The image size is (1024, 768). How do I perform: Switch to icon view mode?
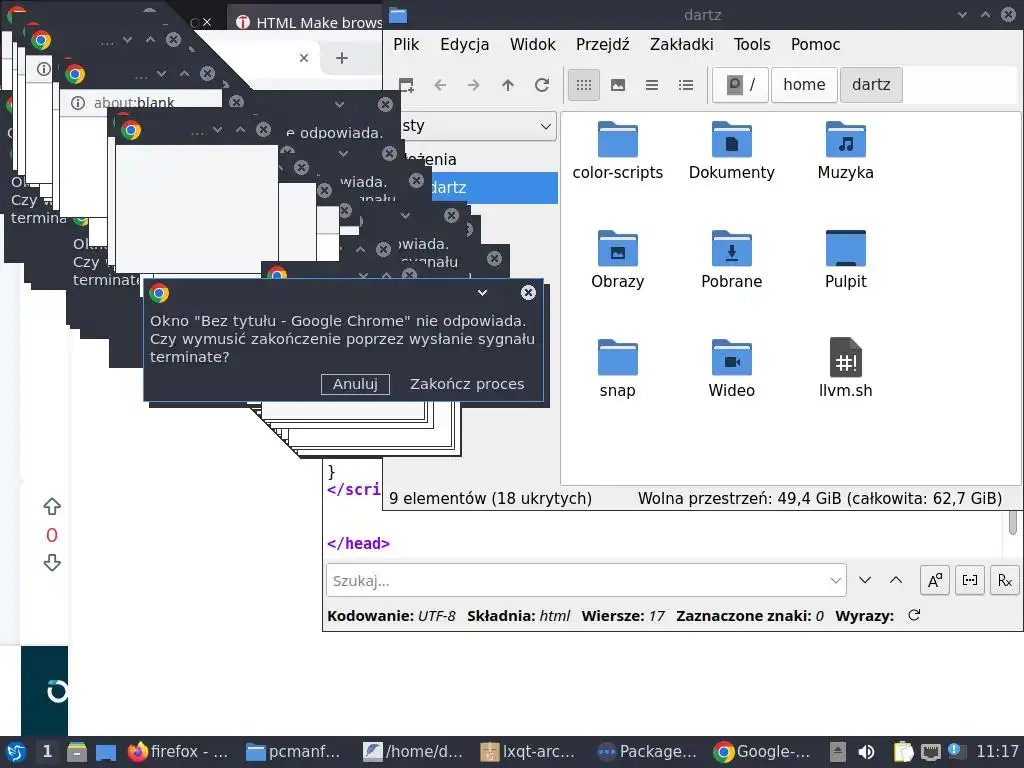tap(584, 85)
